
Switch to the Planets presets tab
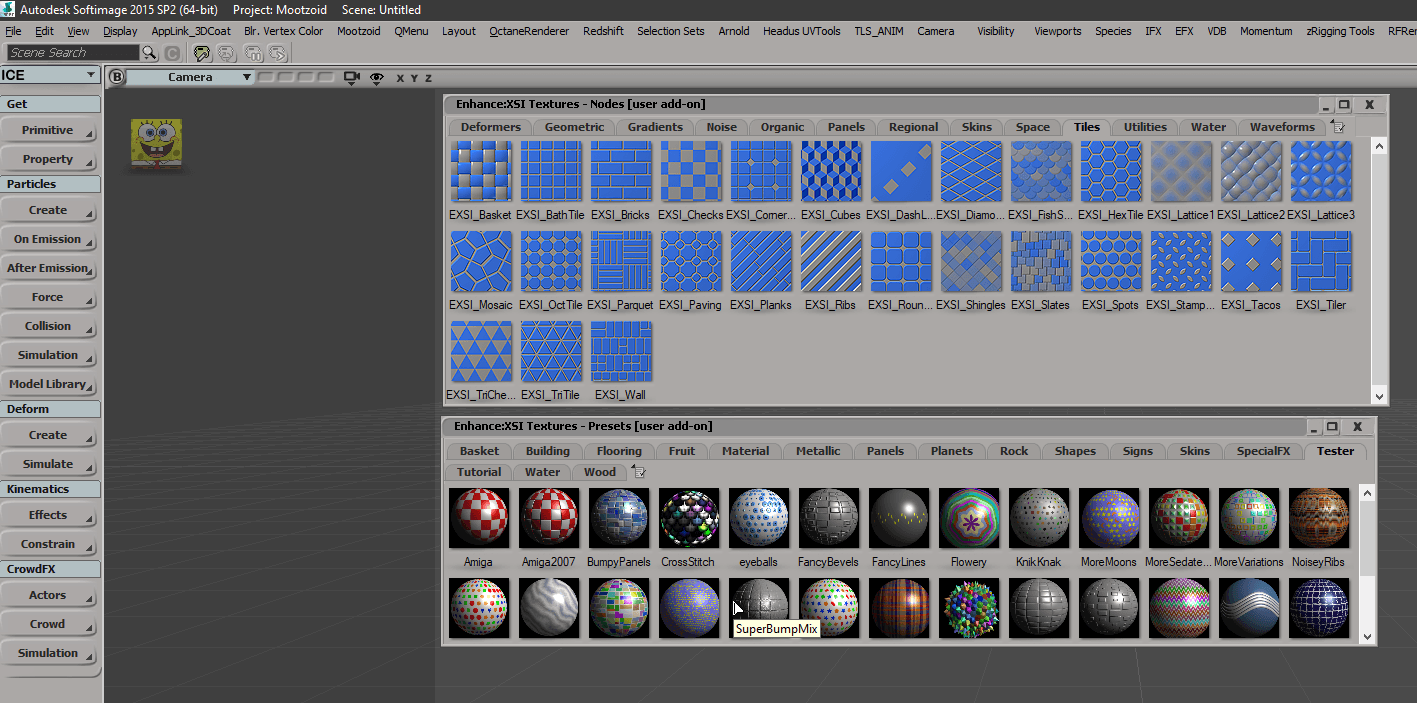(x=952, y=451)
